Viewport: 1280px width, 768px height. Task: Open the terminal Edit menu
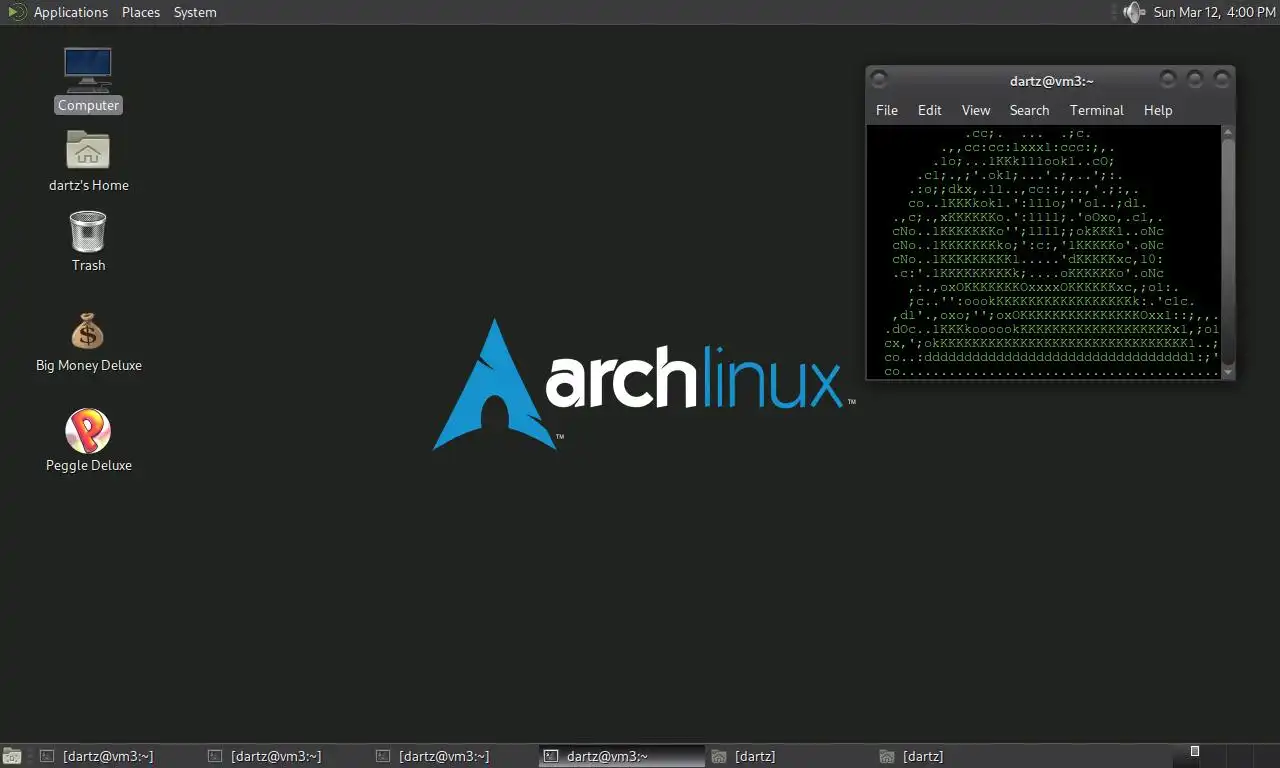point(930,110)
